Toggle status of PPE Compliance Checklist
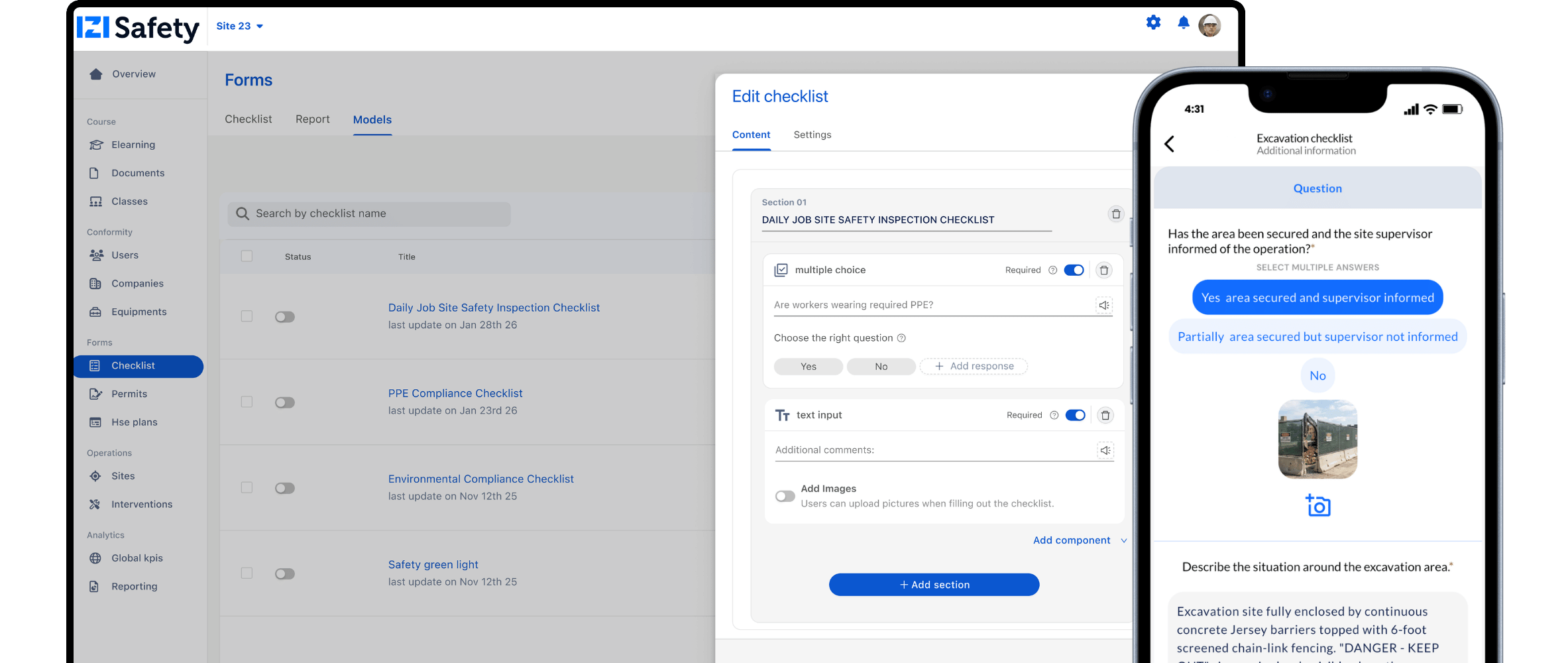Image resolution: width=1568 pixels, height=663 pixels. (285, 402)
